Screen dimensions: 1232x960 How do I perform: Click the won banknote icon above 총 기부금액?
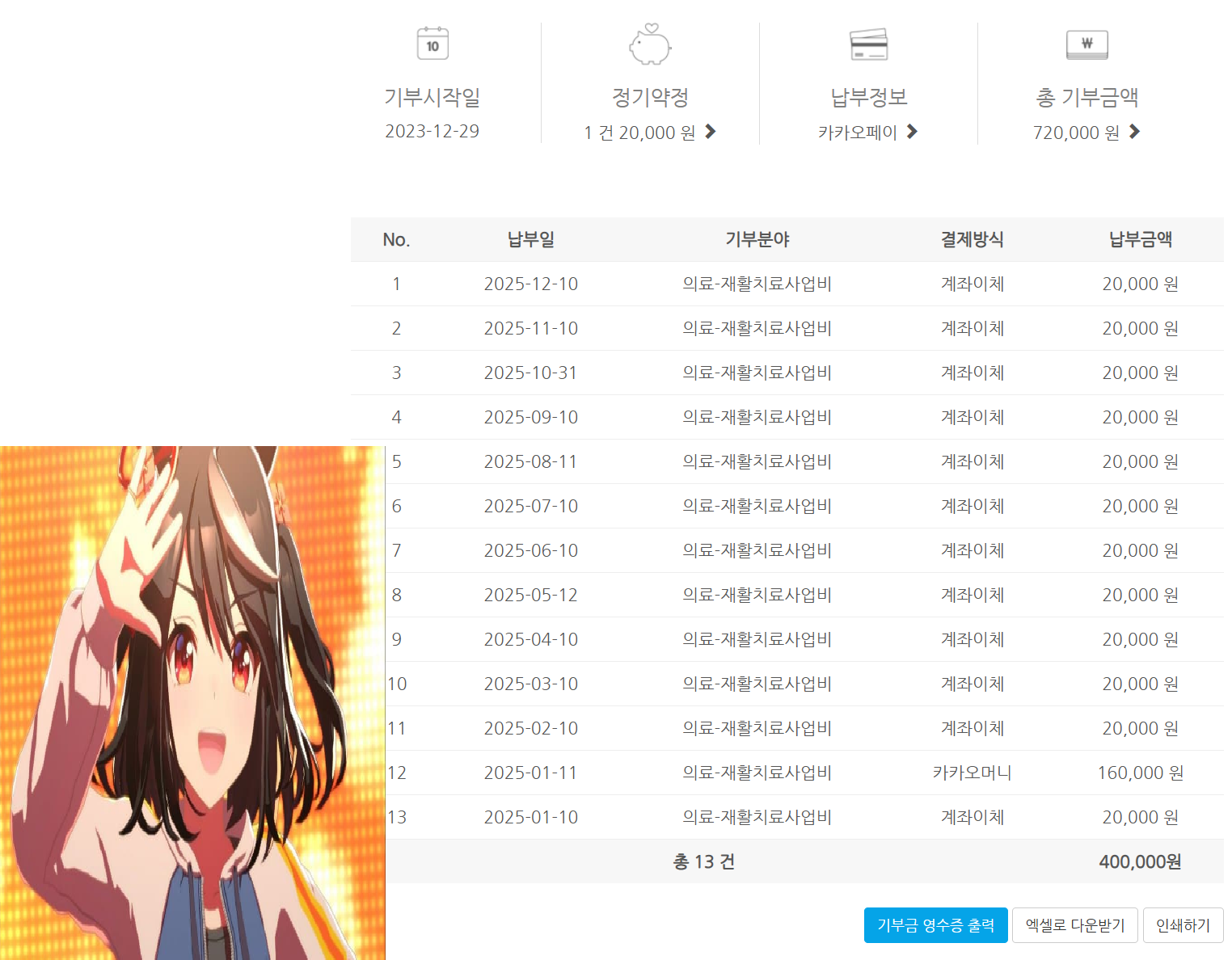point(1086,44)
